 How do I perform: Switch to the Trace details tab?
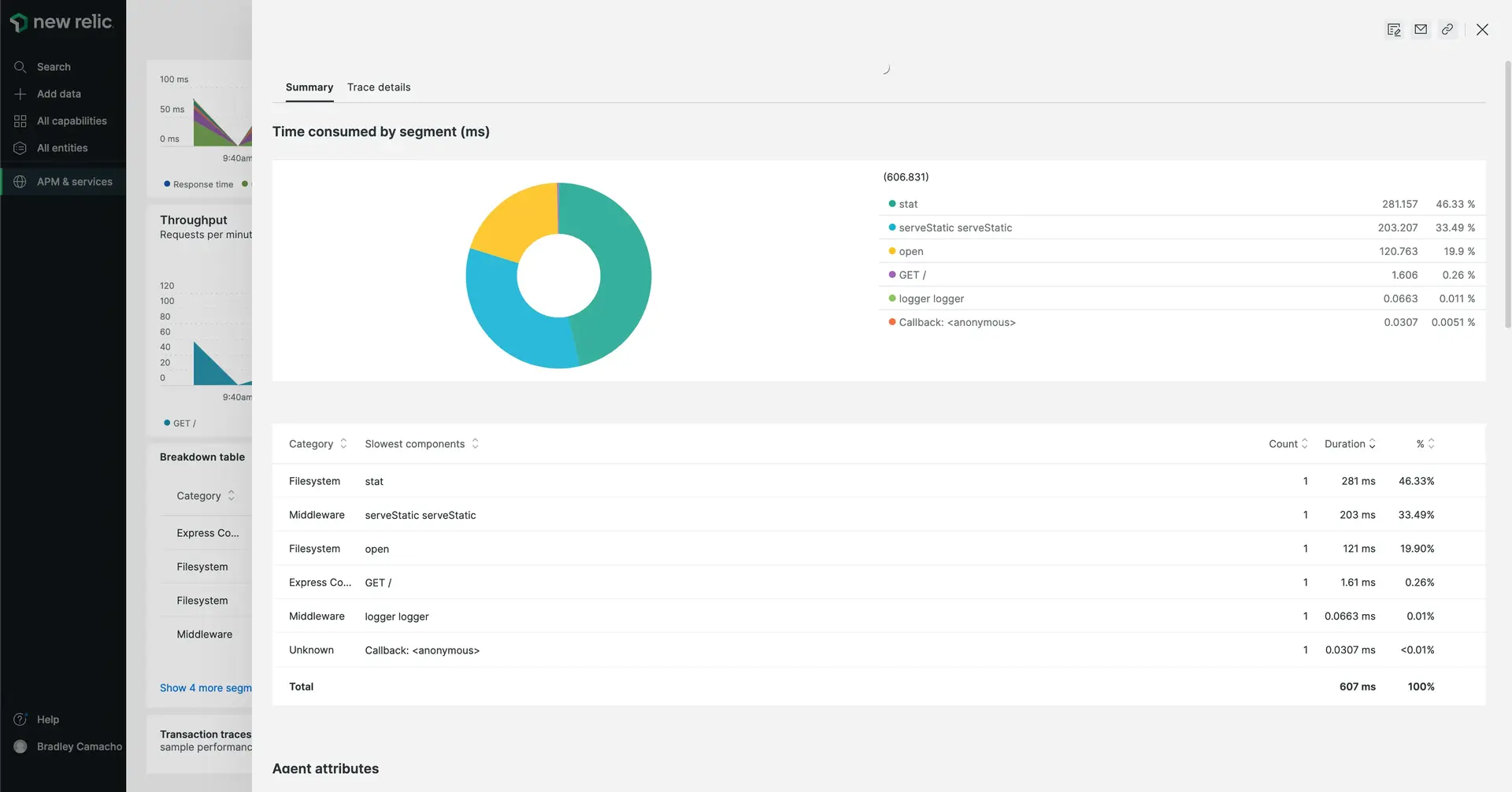(379, 87)
